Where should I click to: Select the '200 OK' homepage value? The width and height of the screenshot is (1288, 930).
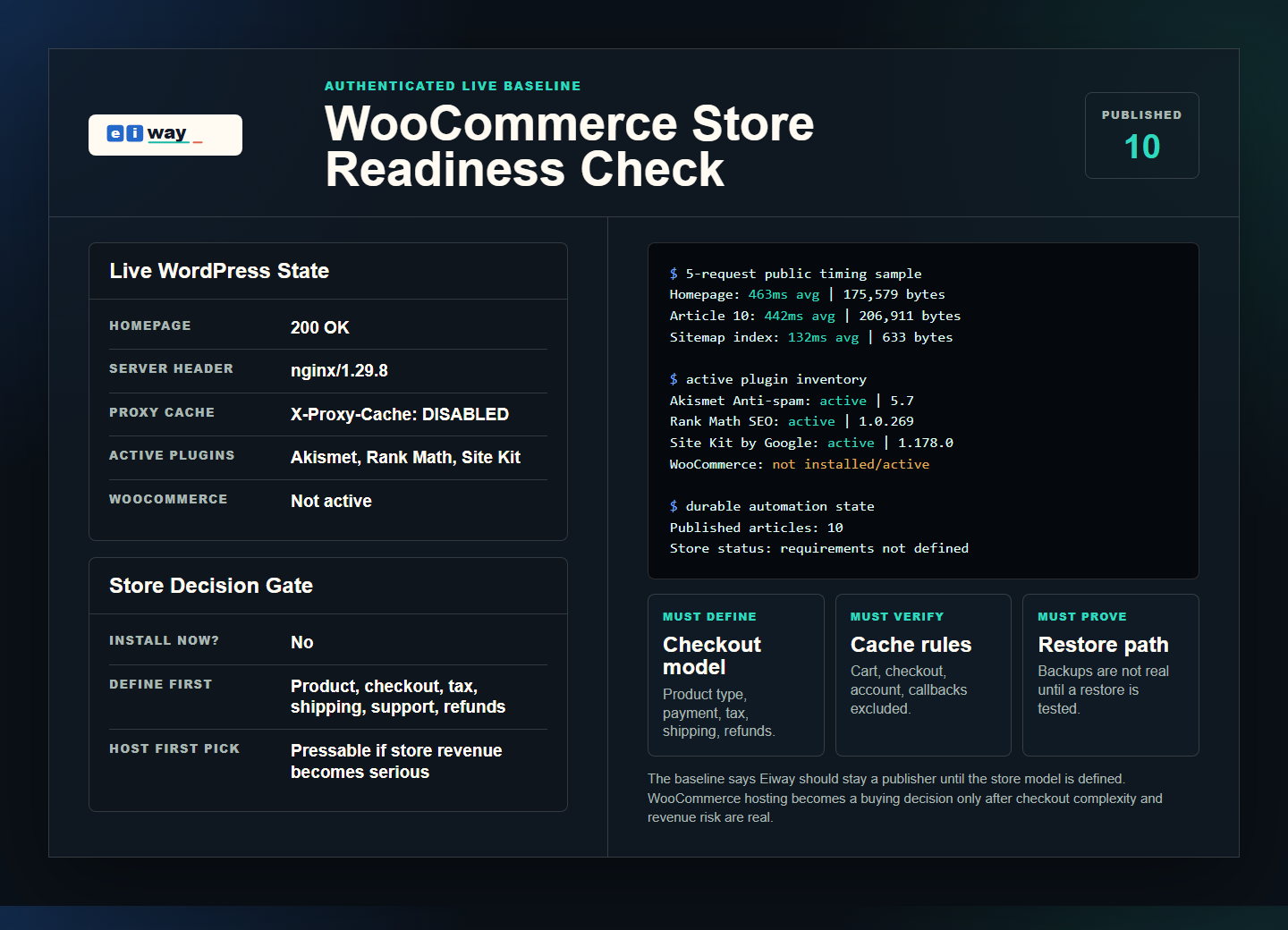pyautogui.click(x=319, y=327)
